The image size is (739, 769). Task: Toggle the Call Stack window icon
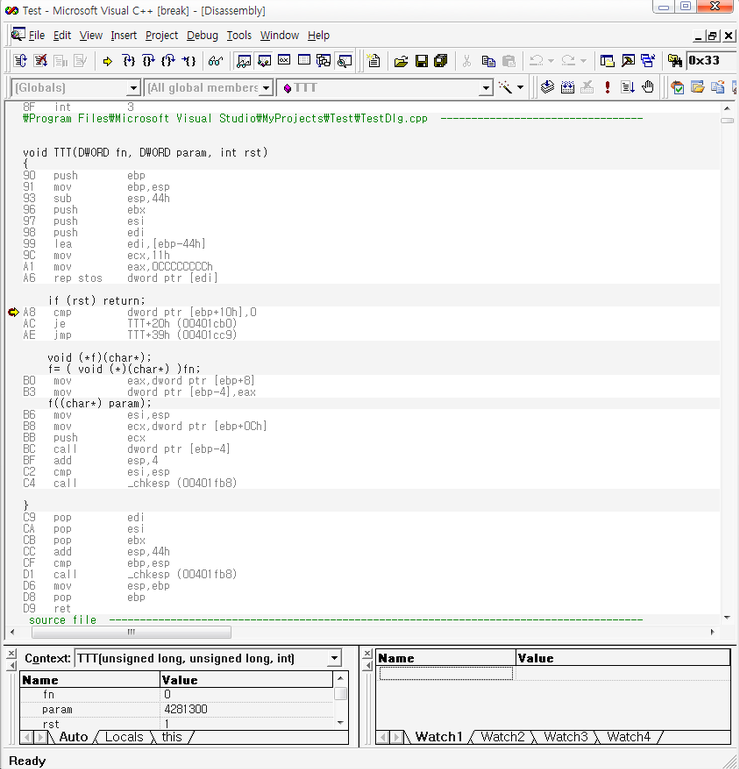tap(324, 61)
